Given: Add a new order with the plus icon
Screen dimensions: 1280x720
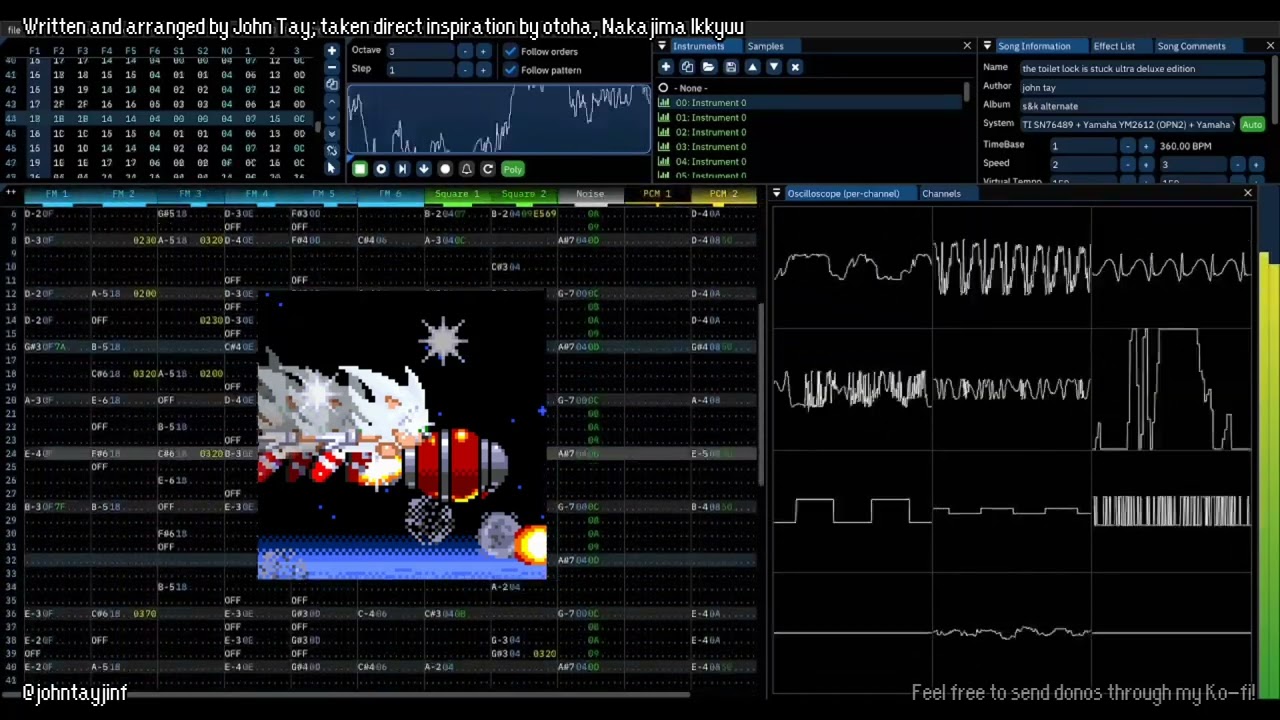Looking at the screenshot, I should [332, 50].
